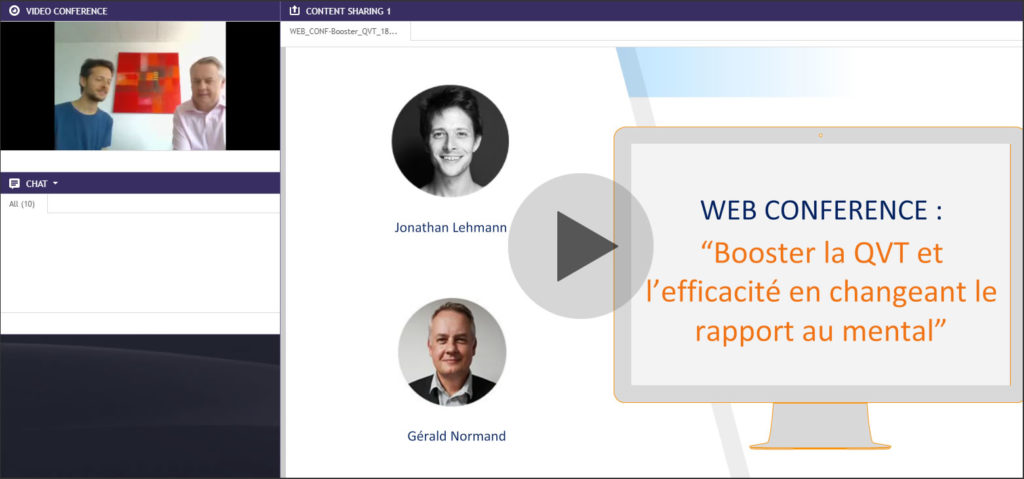
Task: Click the VIDEO CONFERENCE panel title
Action: pos(67,11)
